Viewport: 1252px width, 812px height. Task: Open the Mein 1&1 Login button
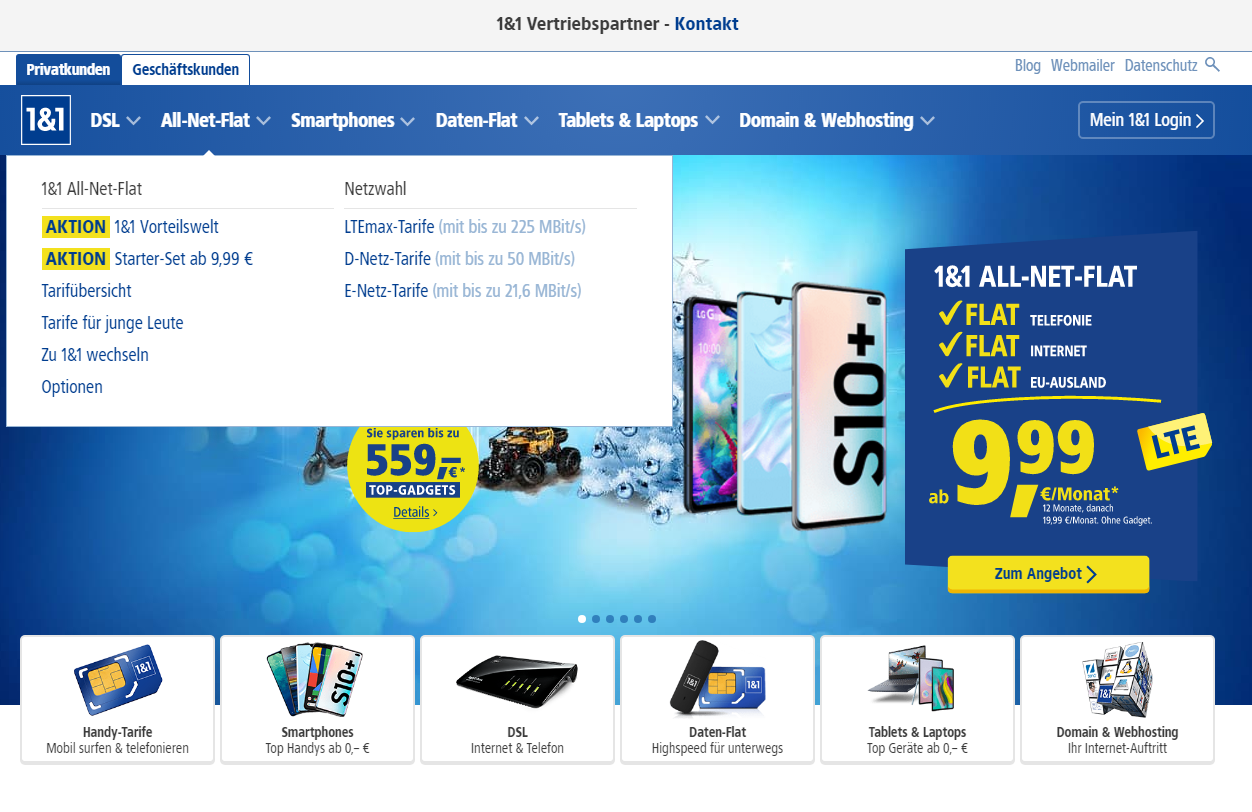point(1146,120)
